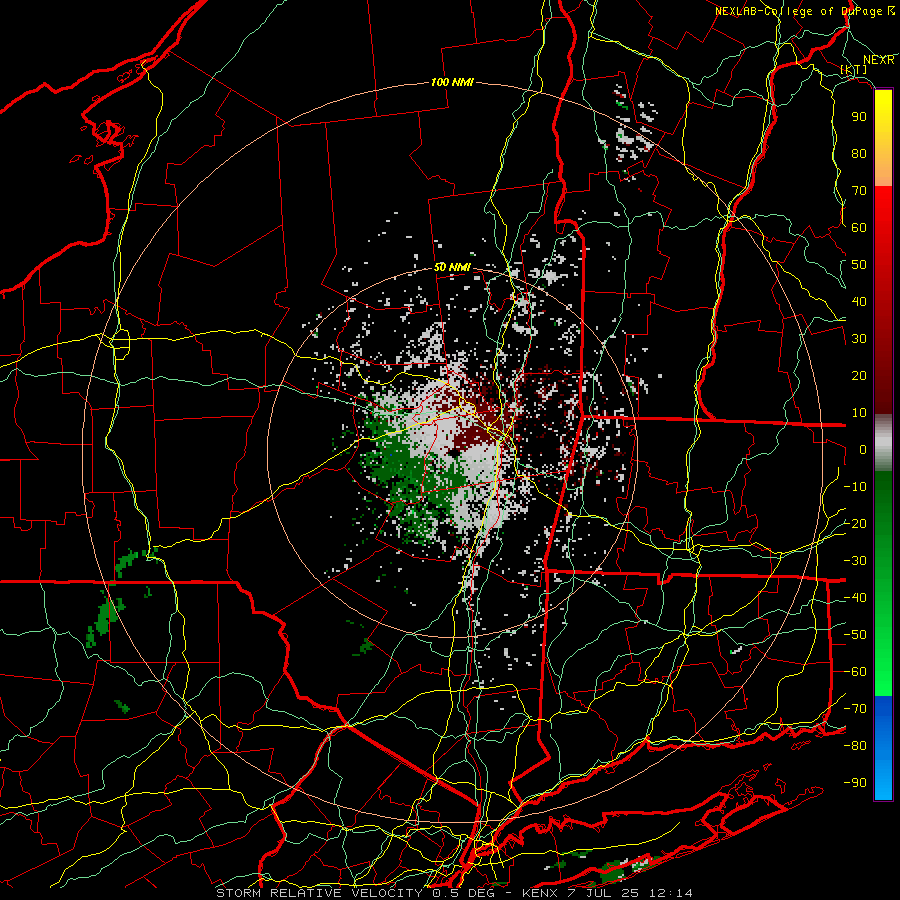This screenshot has width=900, height=900.
Task: Click the -10 value on the velocity scale
Action: point(855,487)
